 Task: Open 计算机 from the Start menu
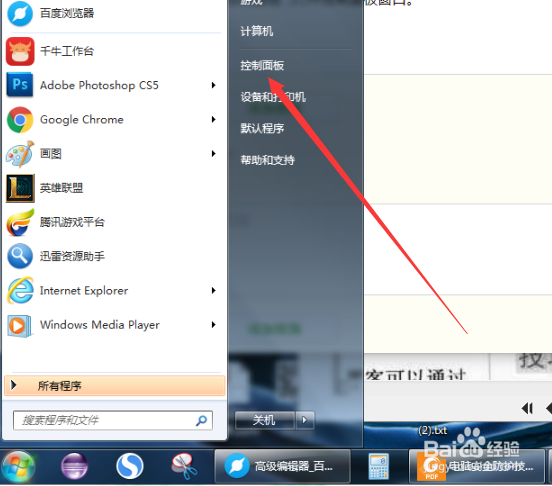[257, 31]
